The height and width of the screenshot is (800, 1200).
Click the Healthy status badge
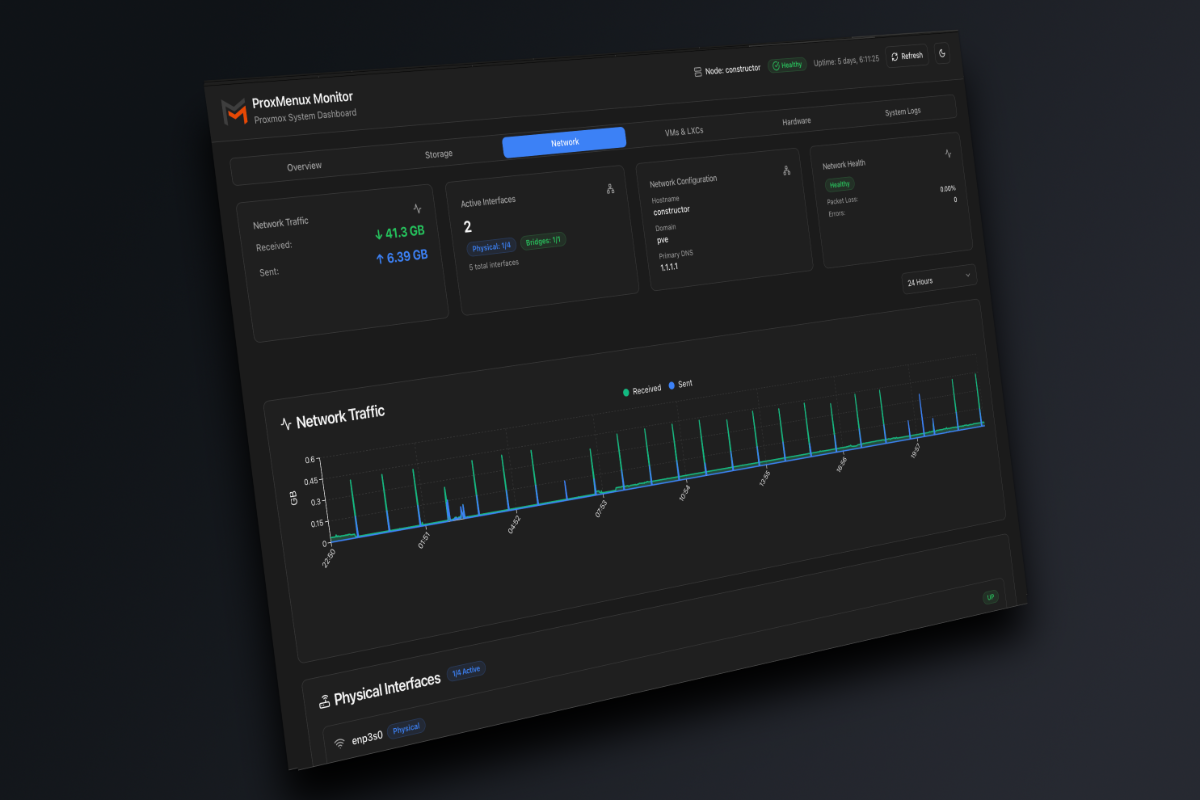click(x=787, y=64)
